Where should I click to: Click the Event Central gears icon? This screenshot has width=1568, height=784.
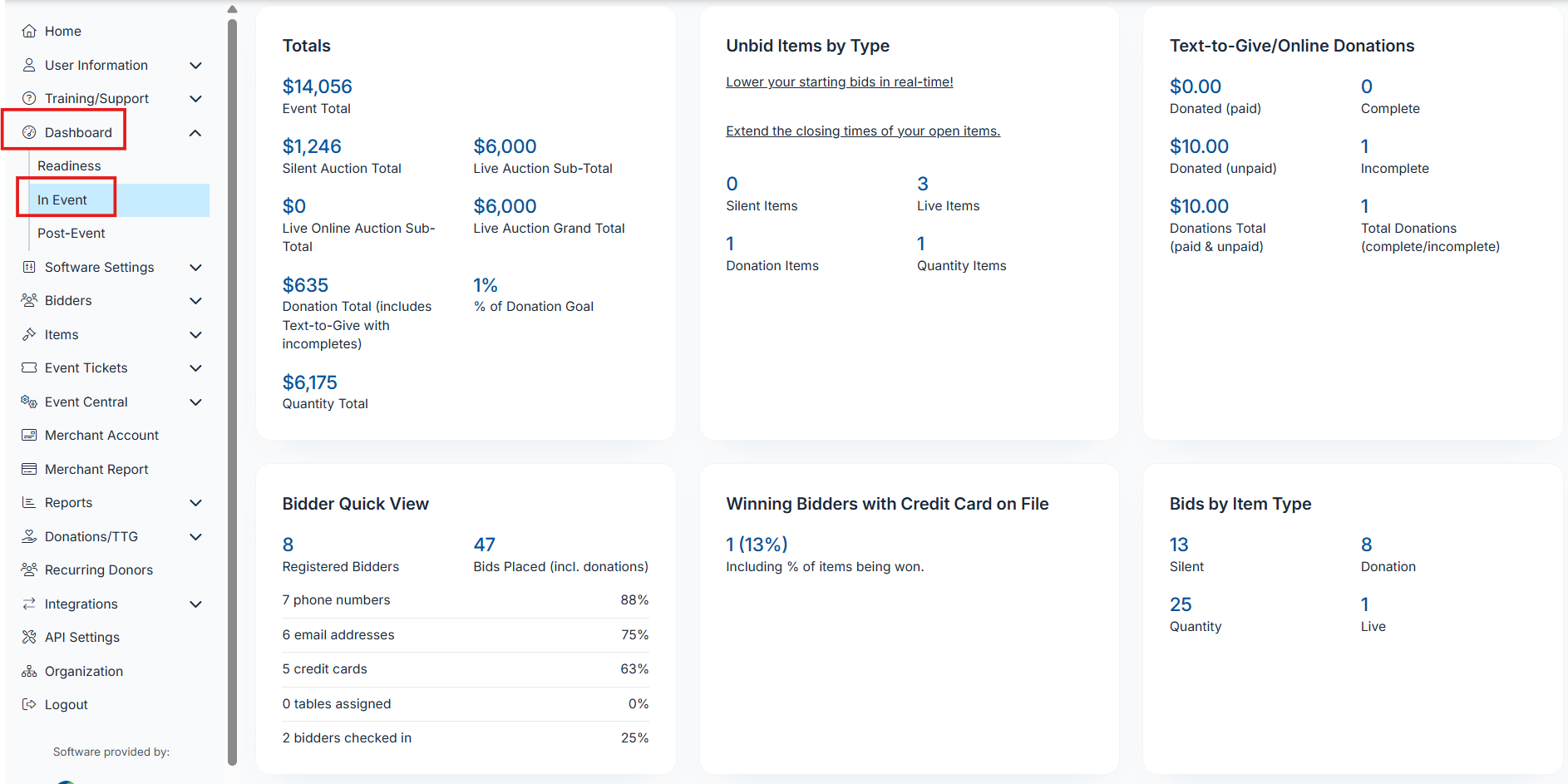pos(29,402)
